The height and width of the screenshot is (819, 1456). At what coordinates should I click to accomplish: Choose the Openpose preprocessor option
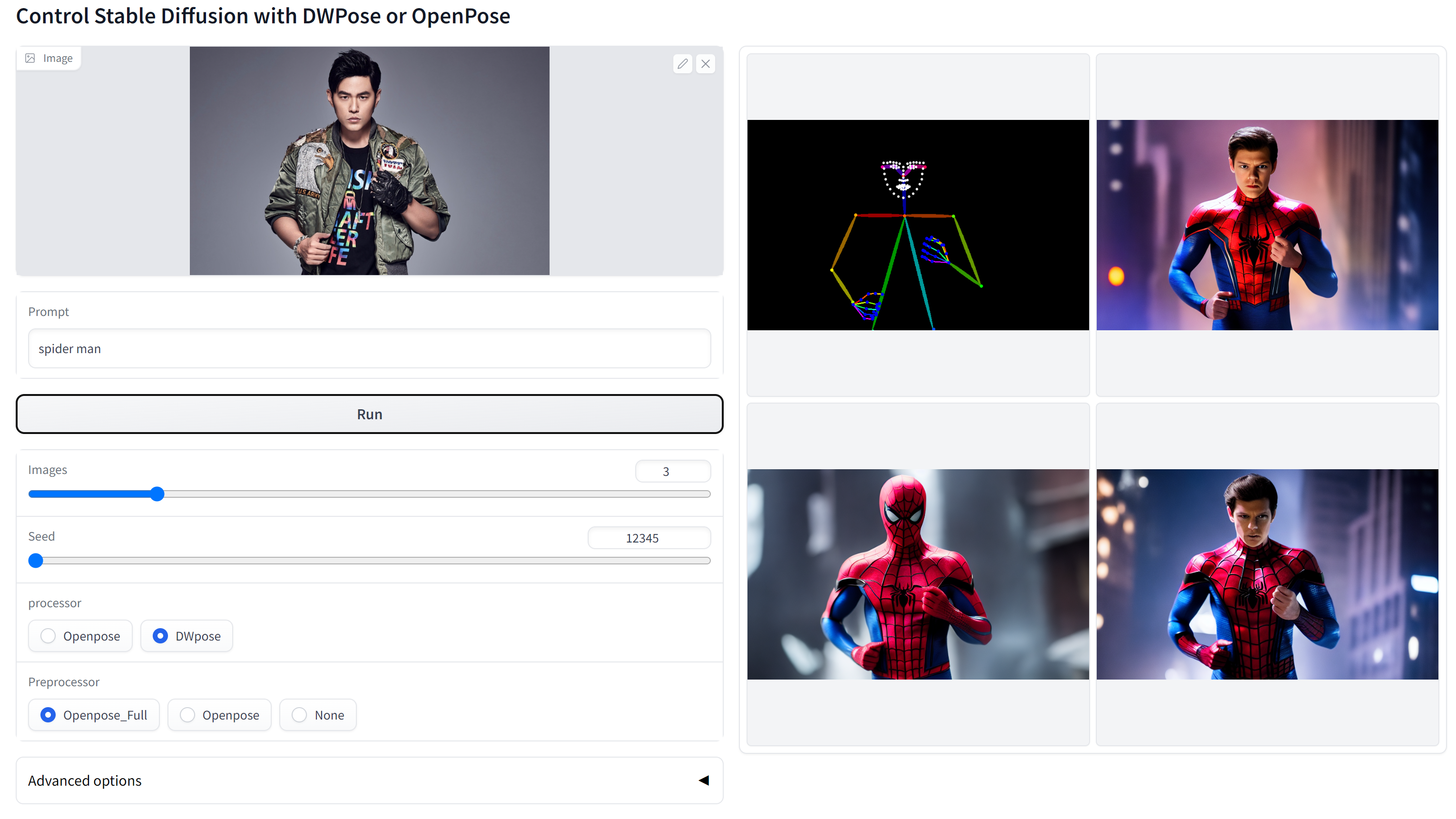click(x=187, y=715)
